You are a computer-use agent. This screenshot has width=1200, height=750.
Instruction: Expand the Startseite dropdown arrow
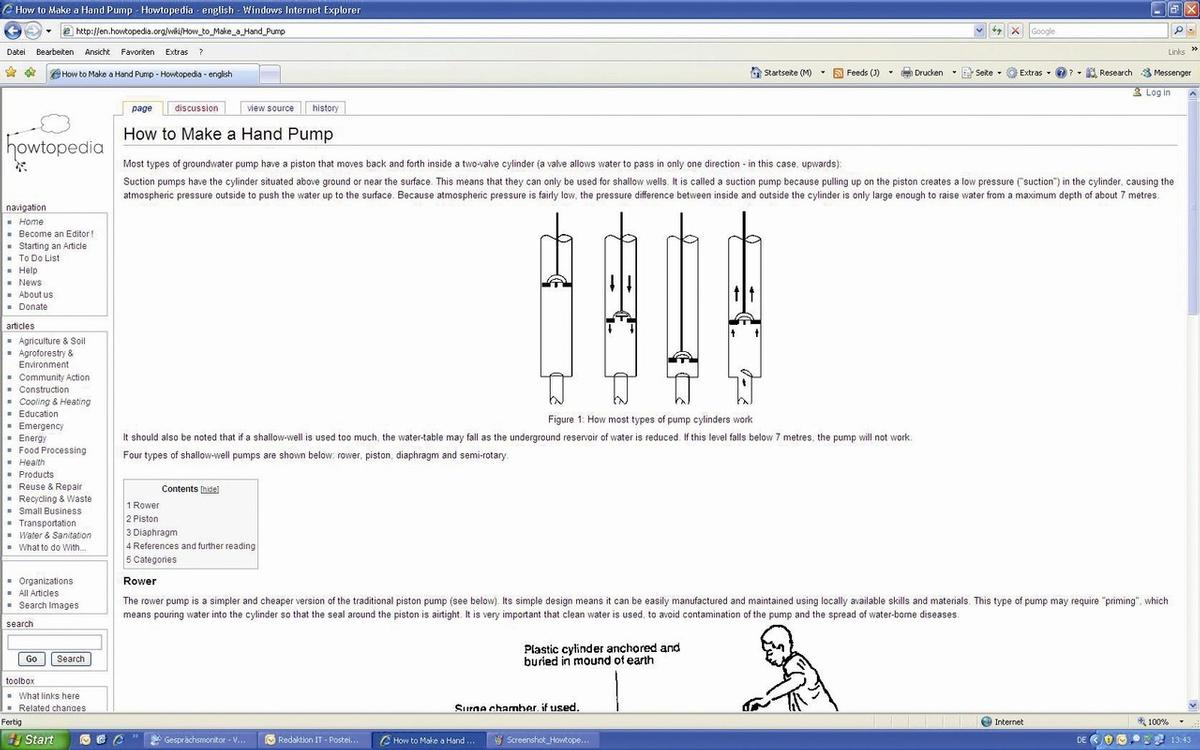tap(823, 72)
